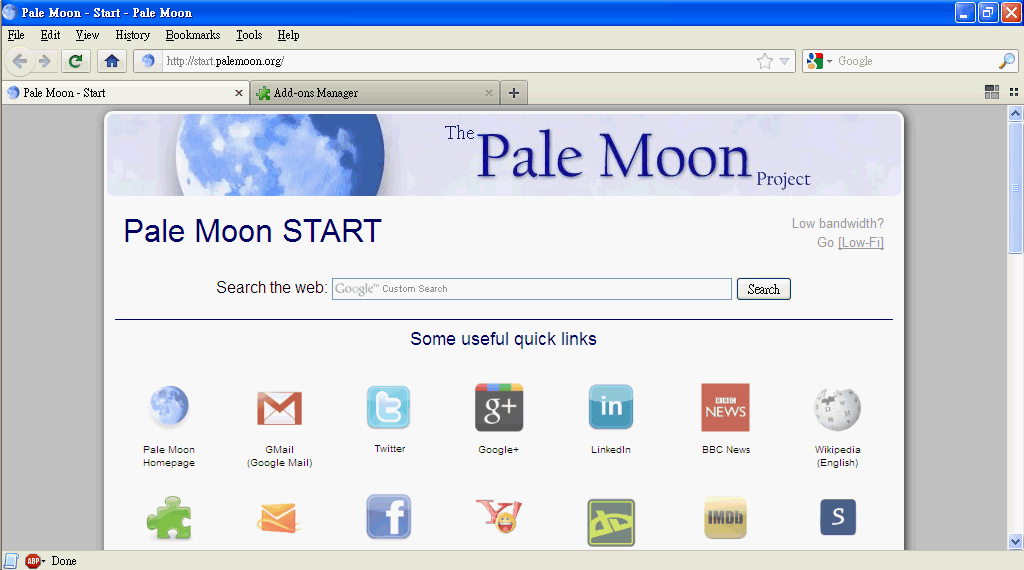Open the Pale Moon Homepage quick link icon
The height and width of the screenshot is (570, 1024).
(169, 406)
